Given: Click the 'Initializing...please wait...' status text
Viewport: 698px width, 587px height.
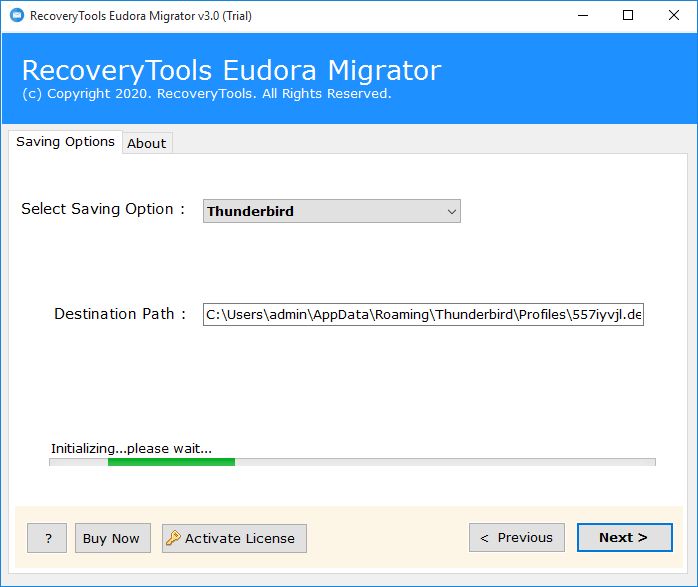Looking at the screenshot, I should click(x=131, y=448).
